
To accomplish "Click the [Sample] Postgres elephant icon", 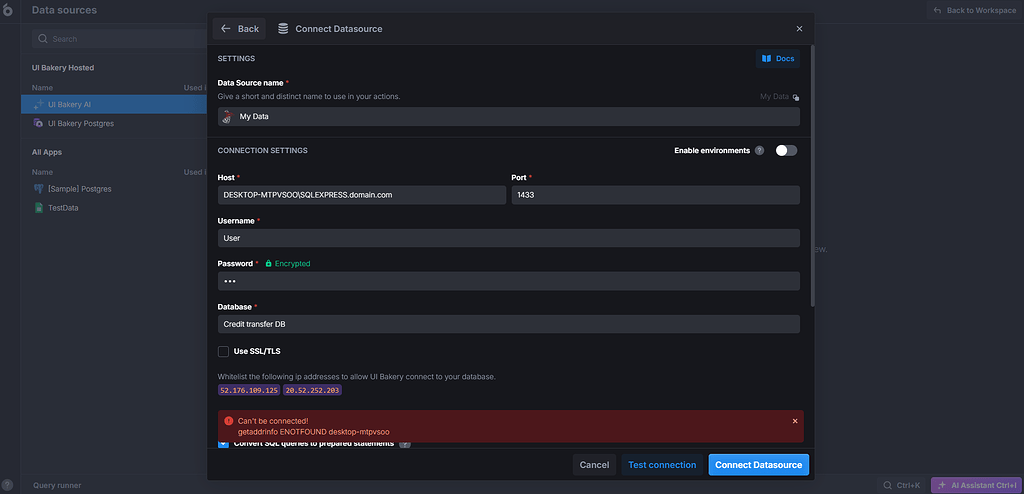I will tap(39, 189).
